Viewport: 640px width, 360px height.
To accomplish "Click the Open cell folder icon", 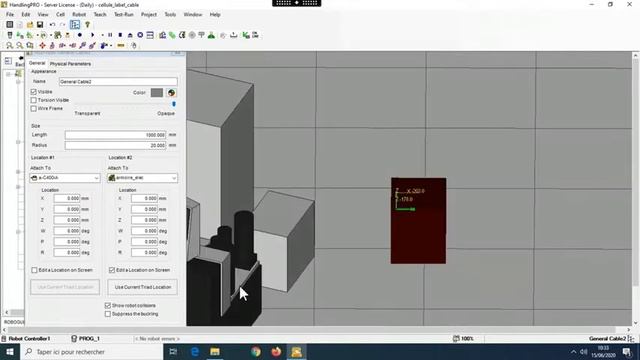I will (x=30, y=24).
